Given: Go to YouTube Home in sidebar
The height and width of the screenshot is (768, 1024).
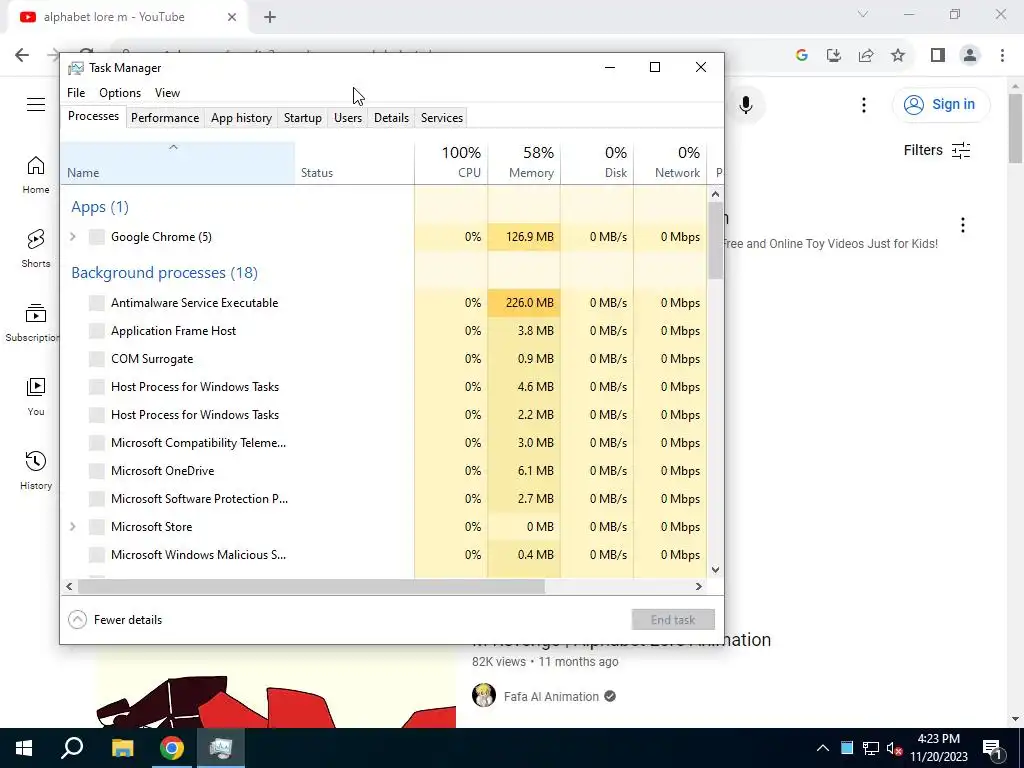Looking at the screenshot, I should click(x=36, y=175).
